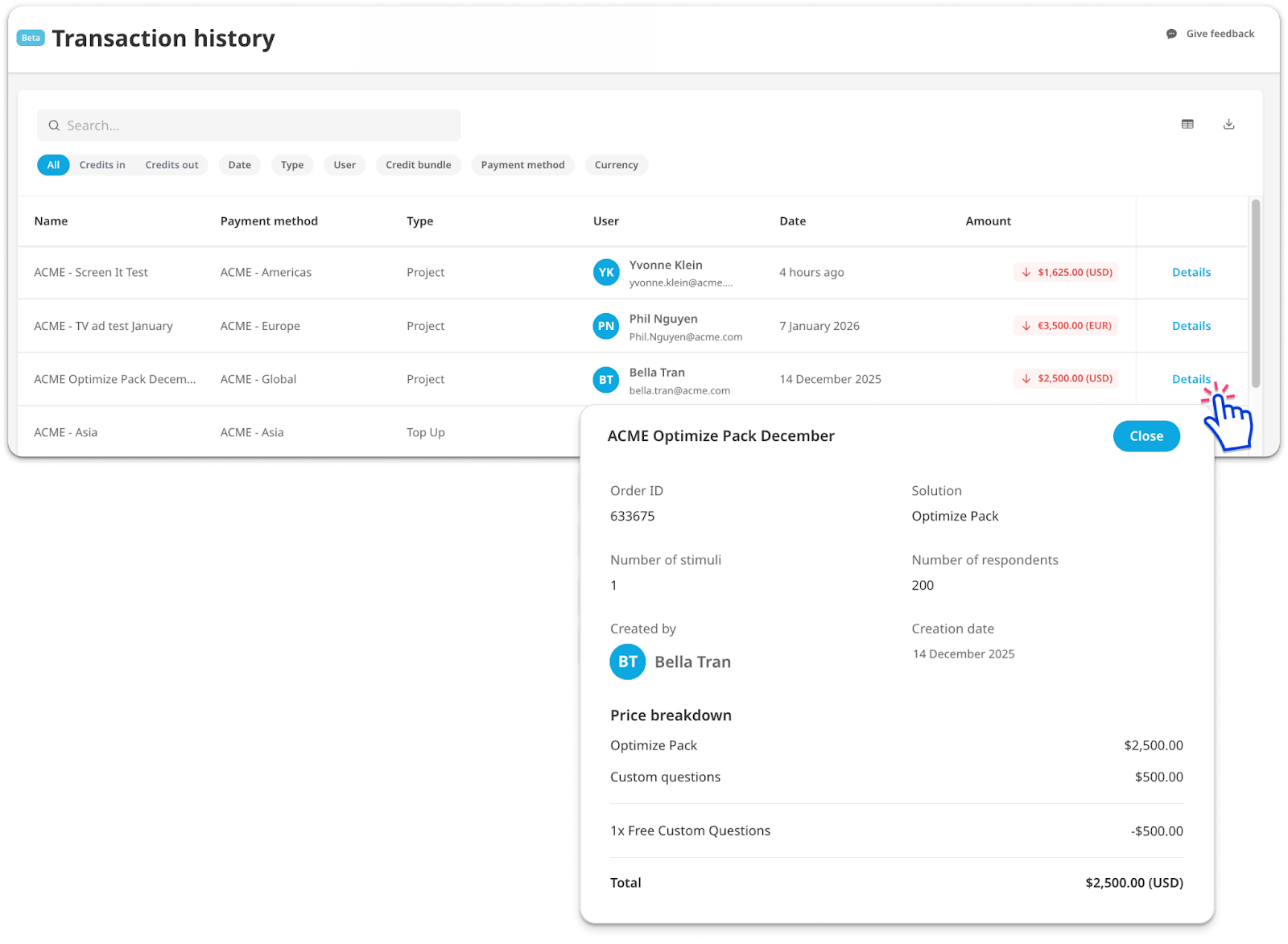Click the Optimize Pack solution value
1288x944 pixels.
tap(955, 517)
